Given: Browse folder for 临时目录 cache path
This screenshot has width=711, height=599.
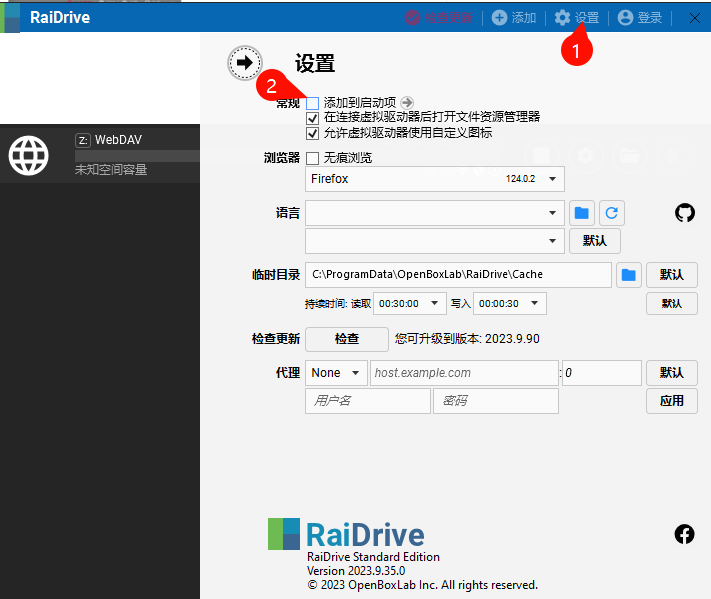Looking at the screenshot, I should tap(628, 275).
